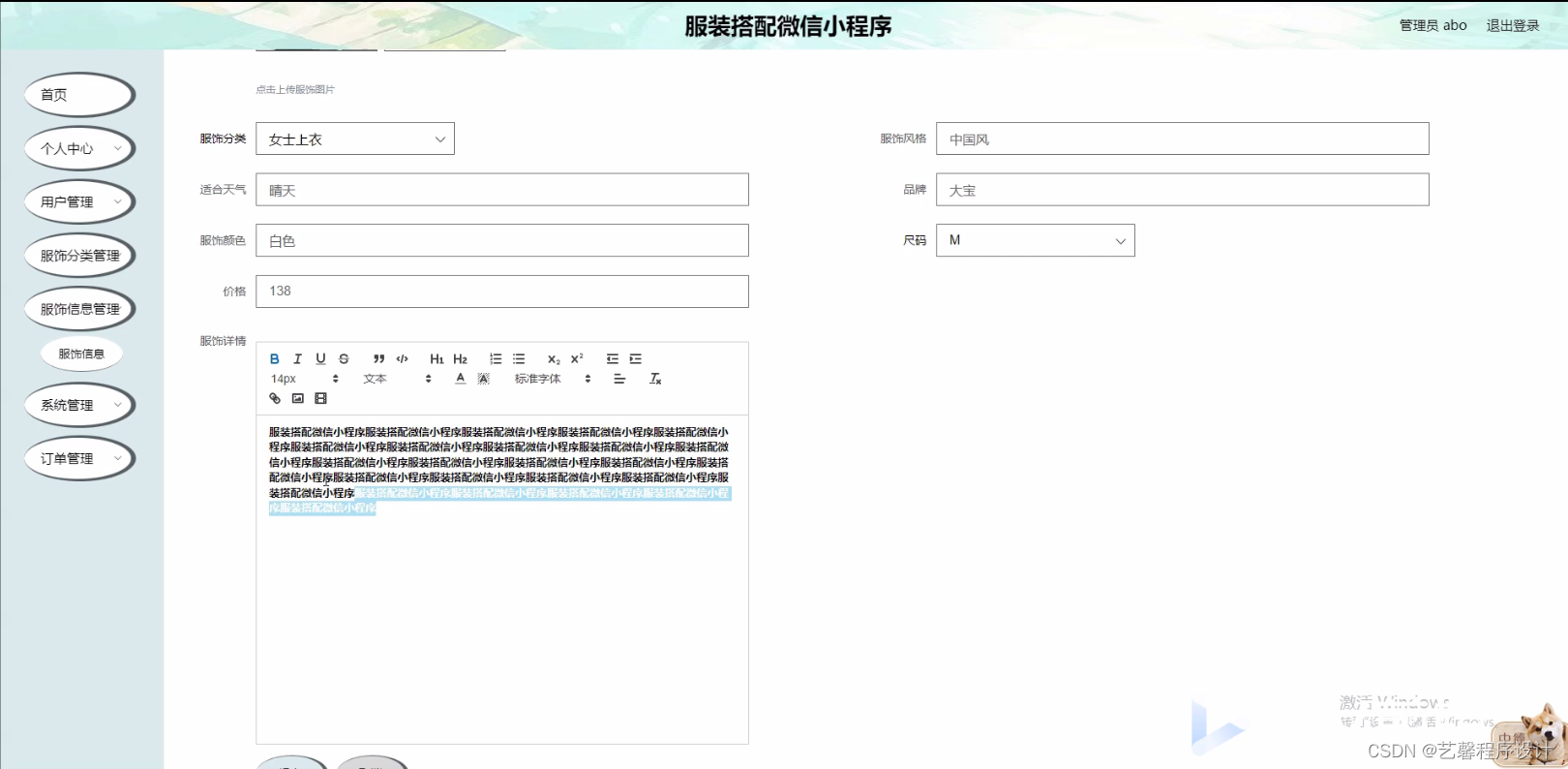Expand the 用户管理 sidebar menu
The width and height of the screenshot is (1568, 769).
point(79,201)
